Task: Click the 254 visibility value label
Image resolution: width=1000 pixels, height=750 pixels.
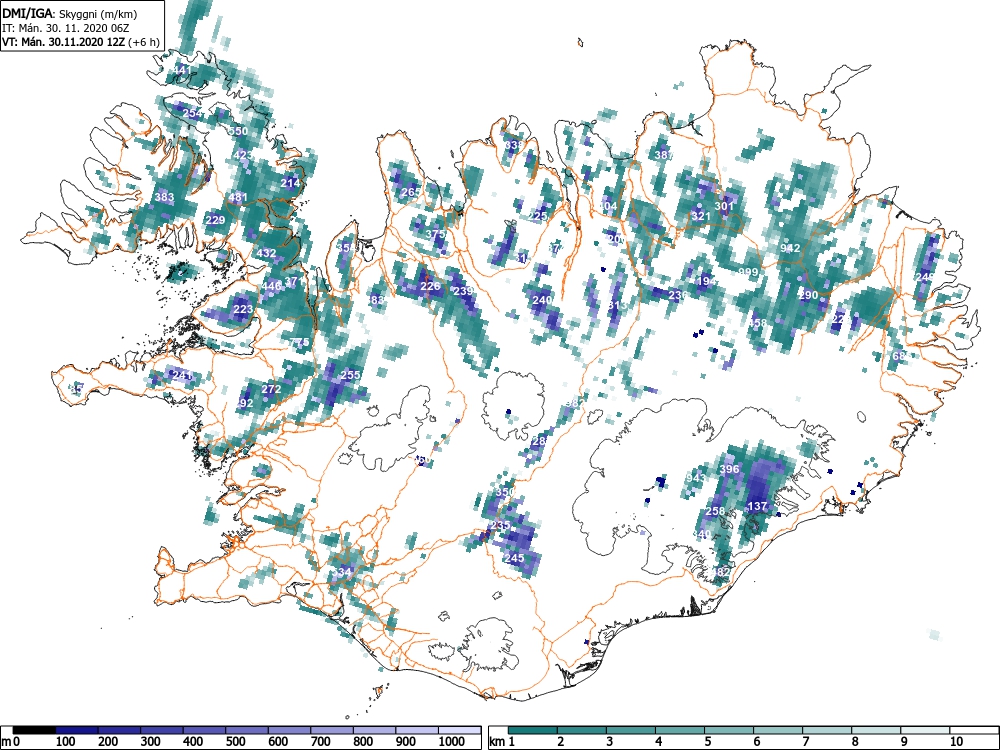Action: coord(193,114)
